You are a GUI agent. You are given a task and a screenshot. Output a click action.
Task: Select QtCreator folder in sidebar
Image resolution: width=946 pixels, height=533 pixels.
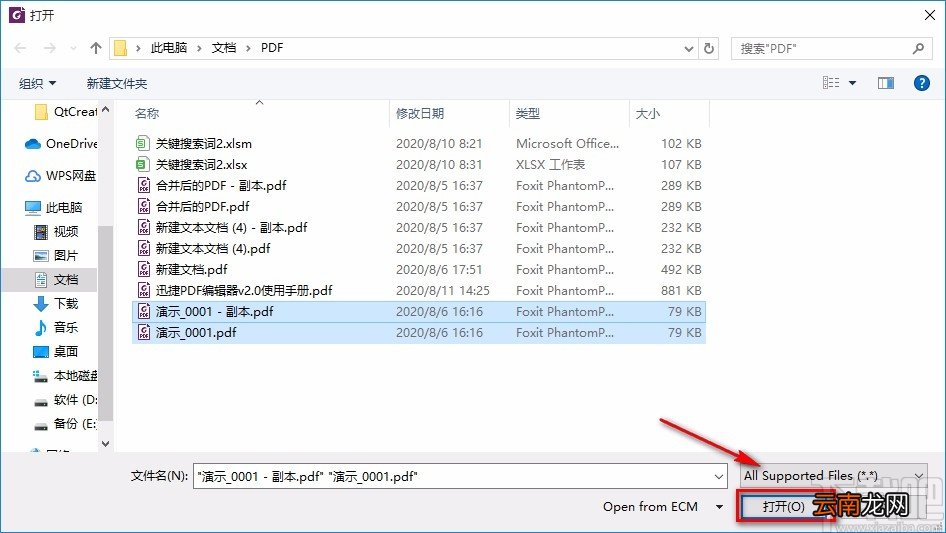pos(66,112)
